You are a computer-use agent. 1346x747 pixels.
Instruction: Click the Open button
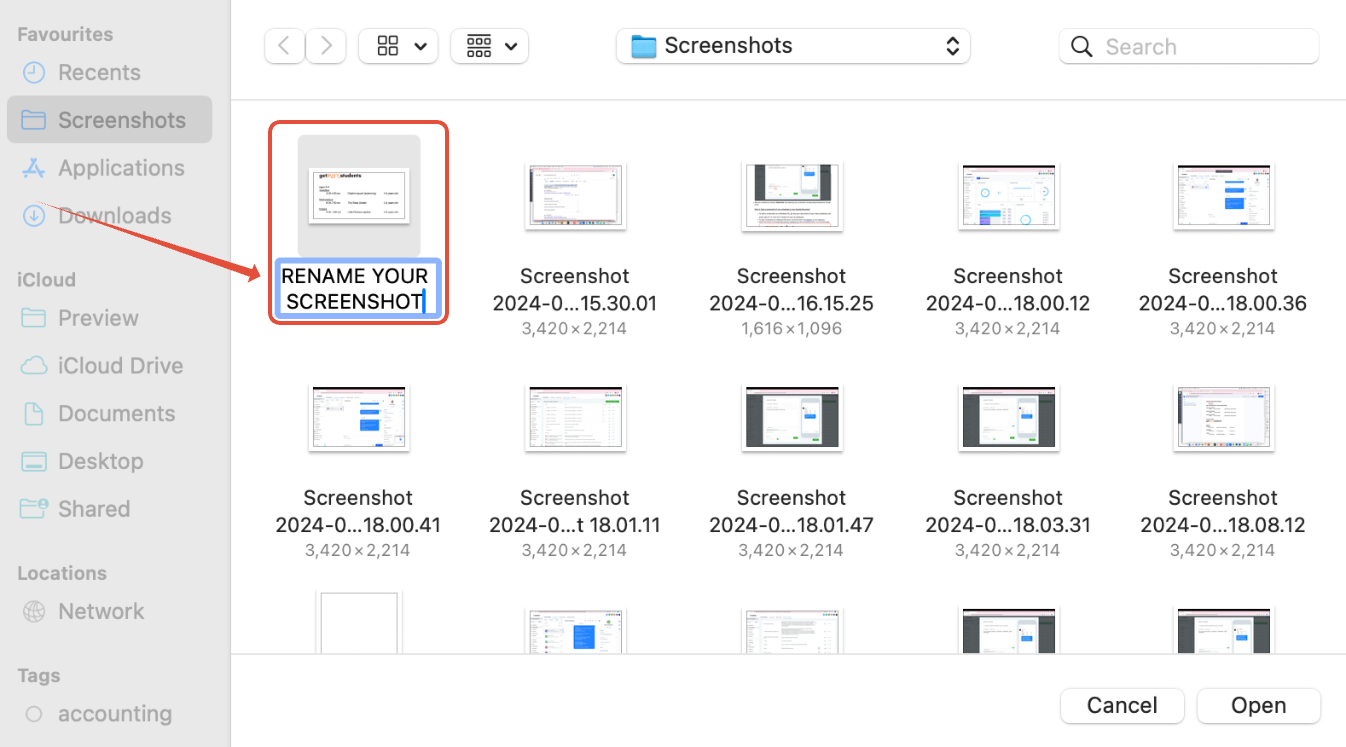click(x=1258, y=705)
